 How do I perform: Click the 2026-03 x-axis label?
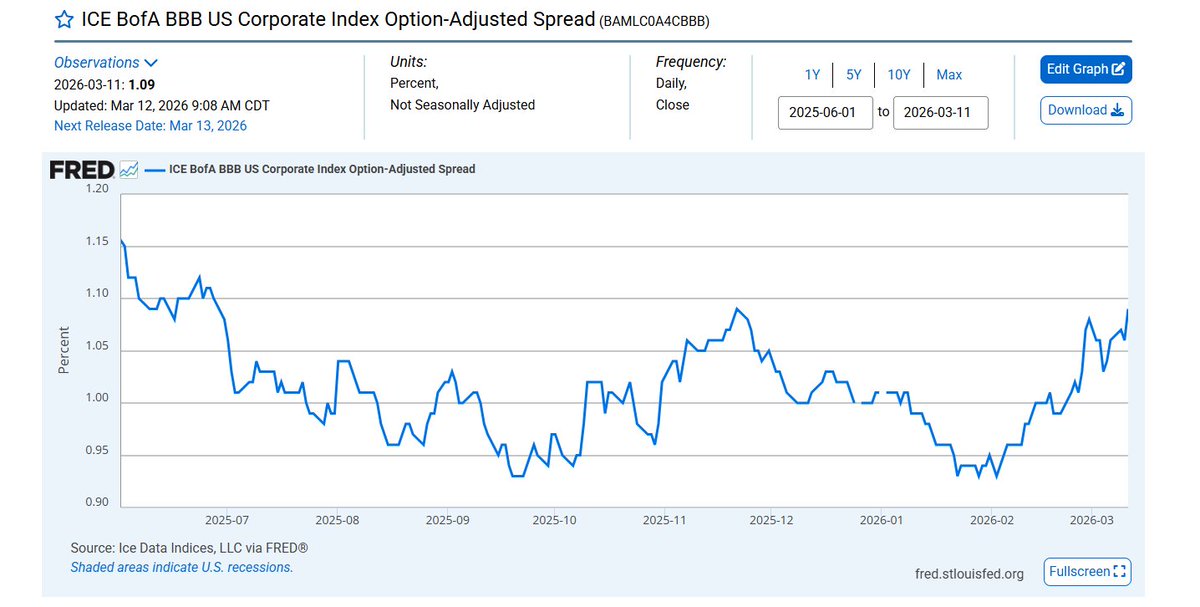[x=1092, y=520]
